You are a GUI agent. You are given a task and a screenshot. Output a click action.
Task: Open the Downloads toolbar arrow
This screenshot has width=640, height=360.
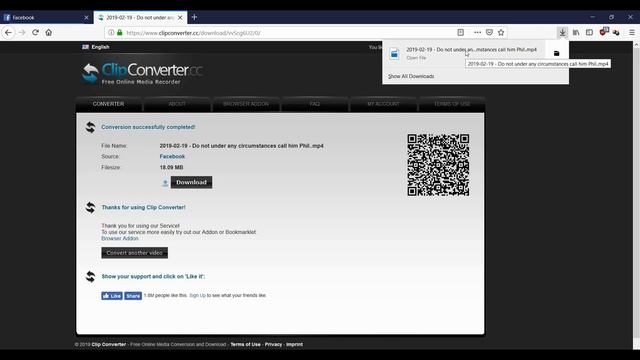562,32
